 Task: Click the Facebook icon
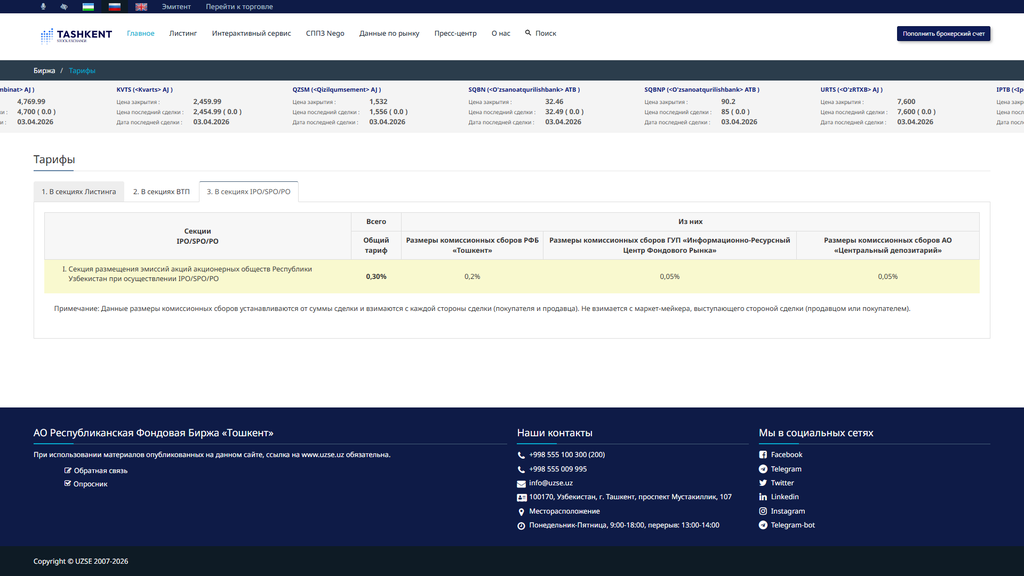coord(763,455)
